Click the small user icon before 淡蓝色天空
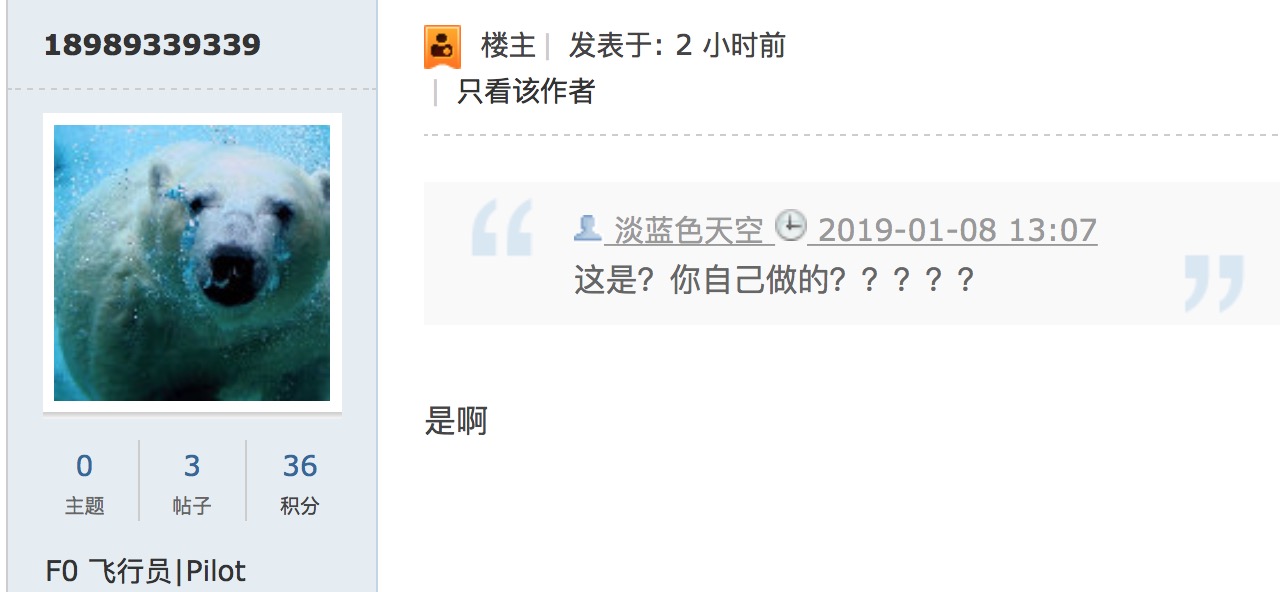1280x592 pixels. [587, 228]
